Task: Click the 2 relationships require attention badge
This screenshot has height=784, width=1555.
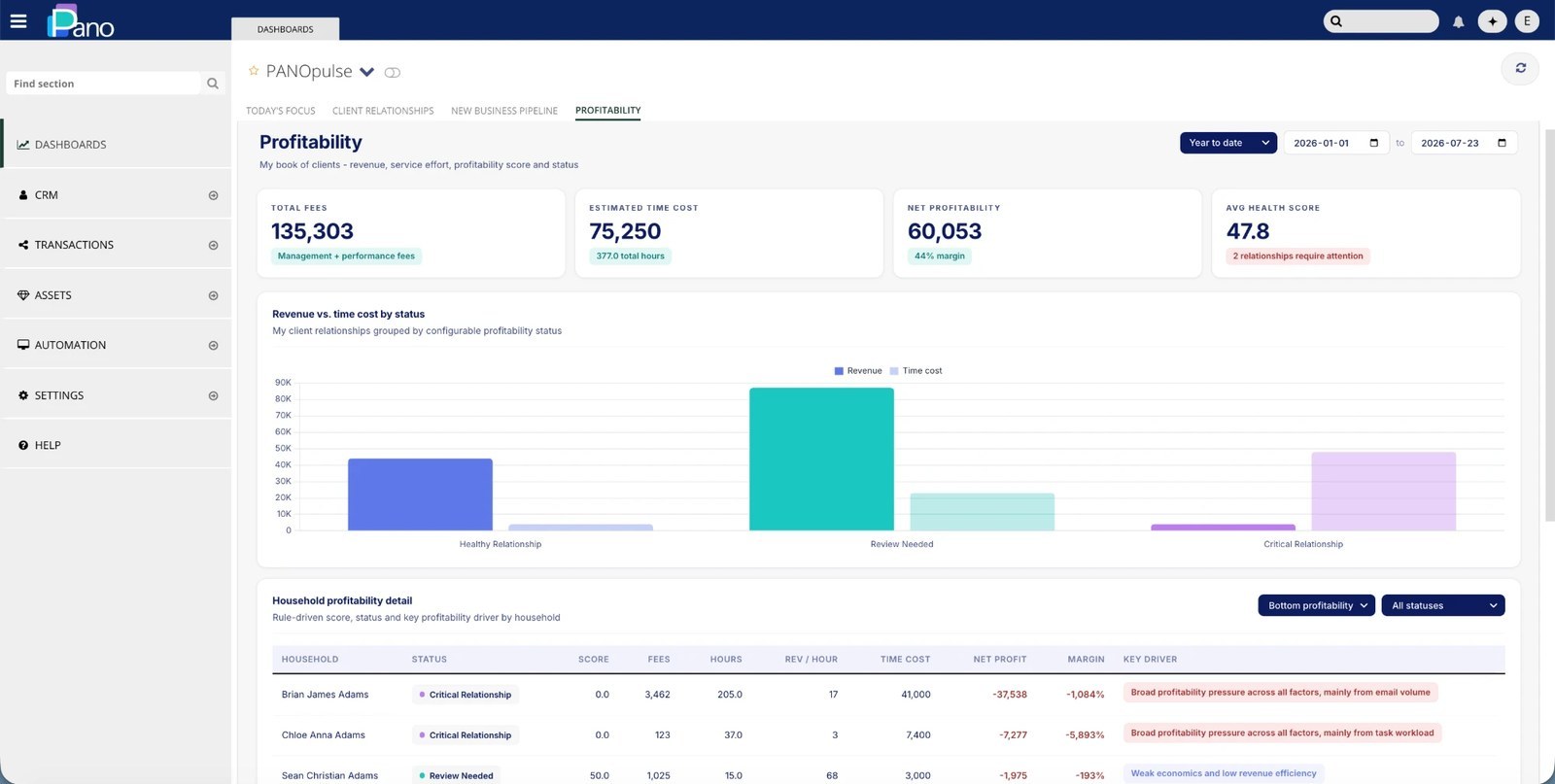Action: (x=1297, y=256)
